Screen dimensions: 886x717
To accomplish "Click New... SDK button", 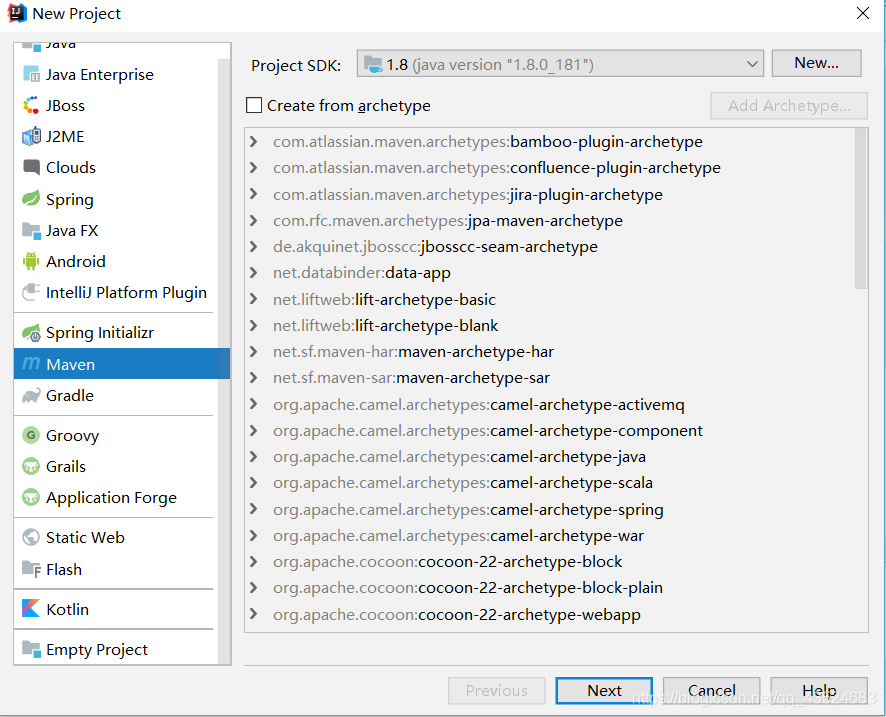I will click(x=816, y=63).
